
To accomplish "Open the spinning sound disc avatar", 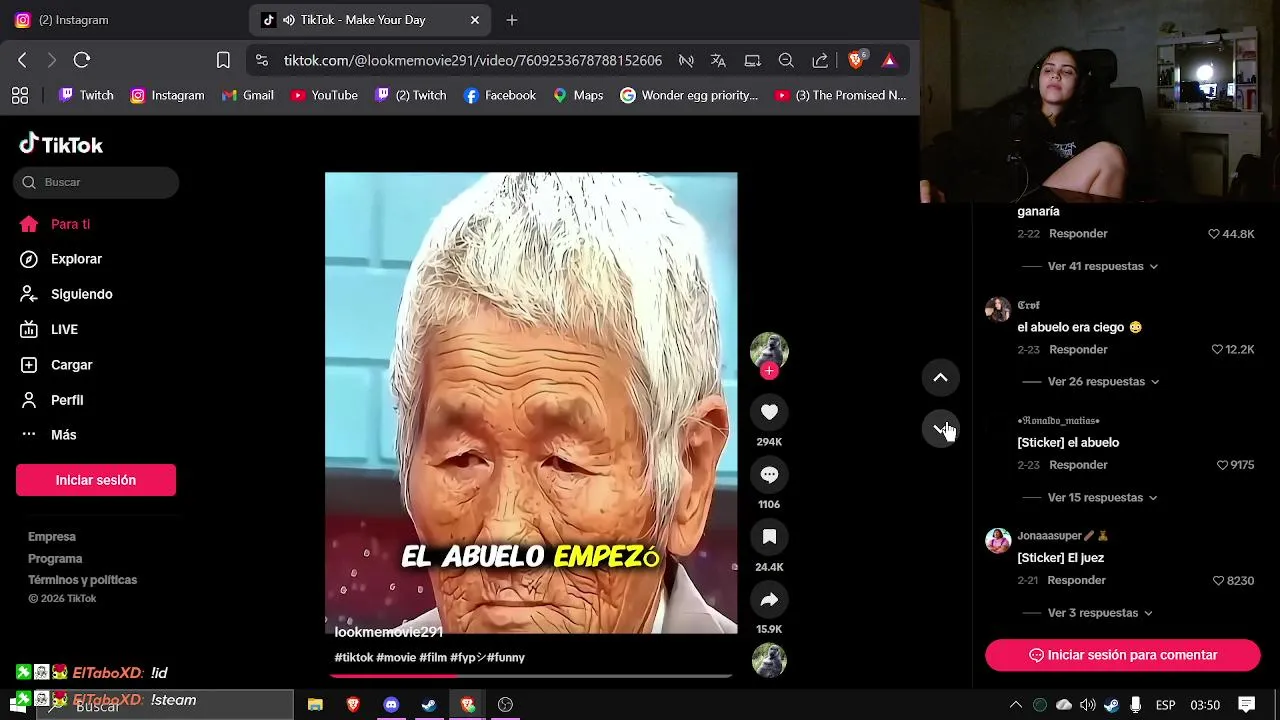I will click(x=769, y=661).
